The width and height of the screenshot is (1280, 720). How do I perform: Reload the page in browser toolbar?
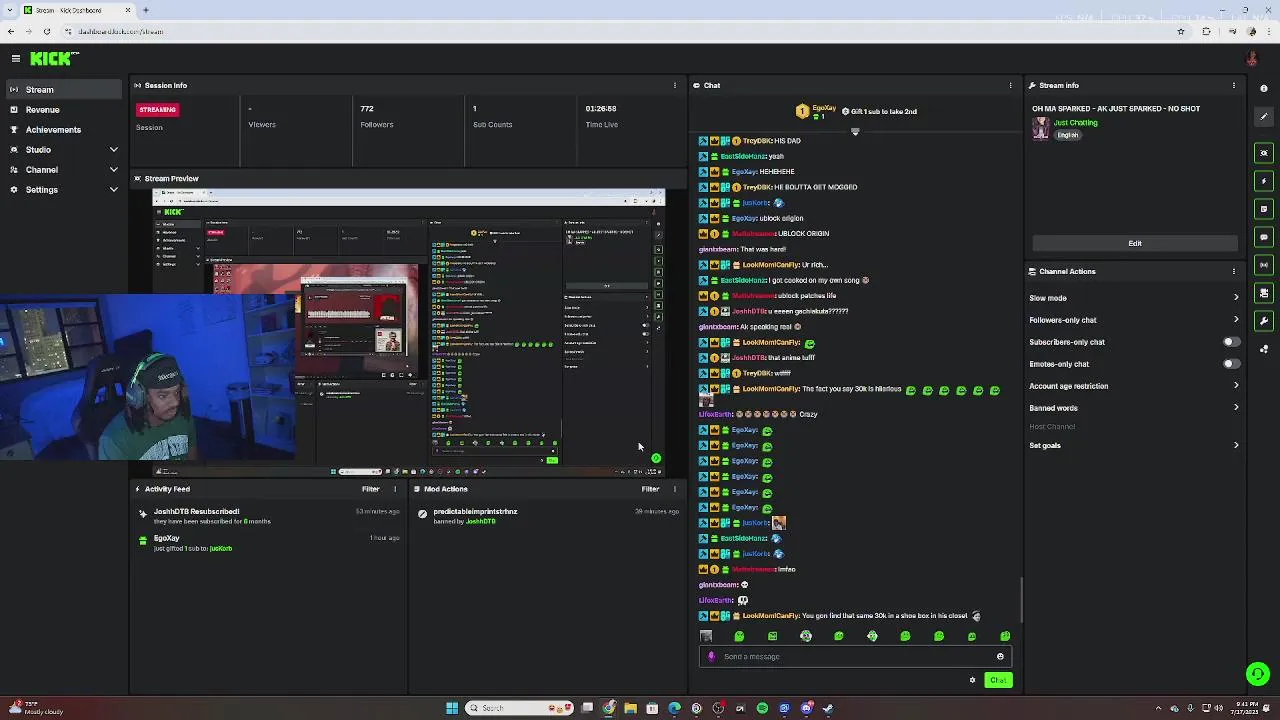46,31
